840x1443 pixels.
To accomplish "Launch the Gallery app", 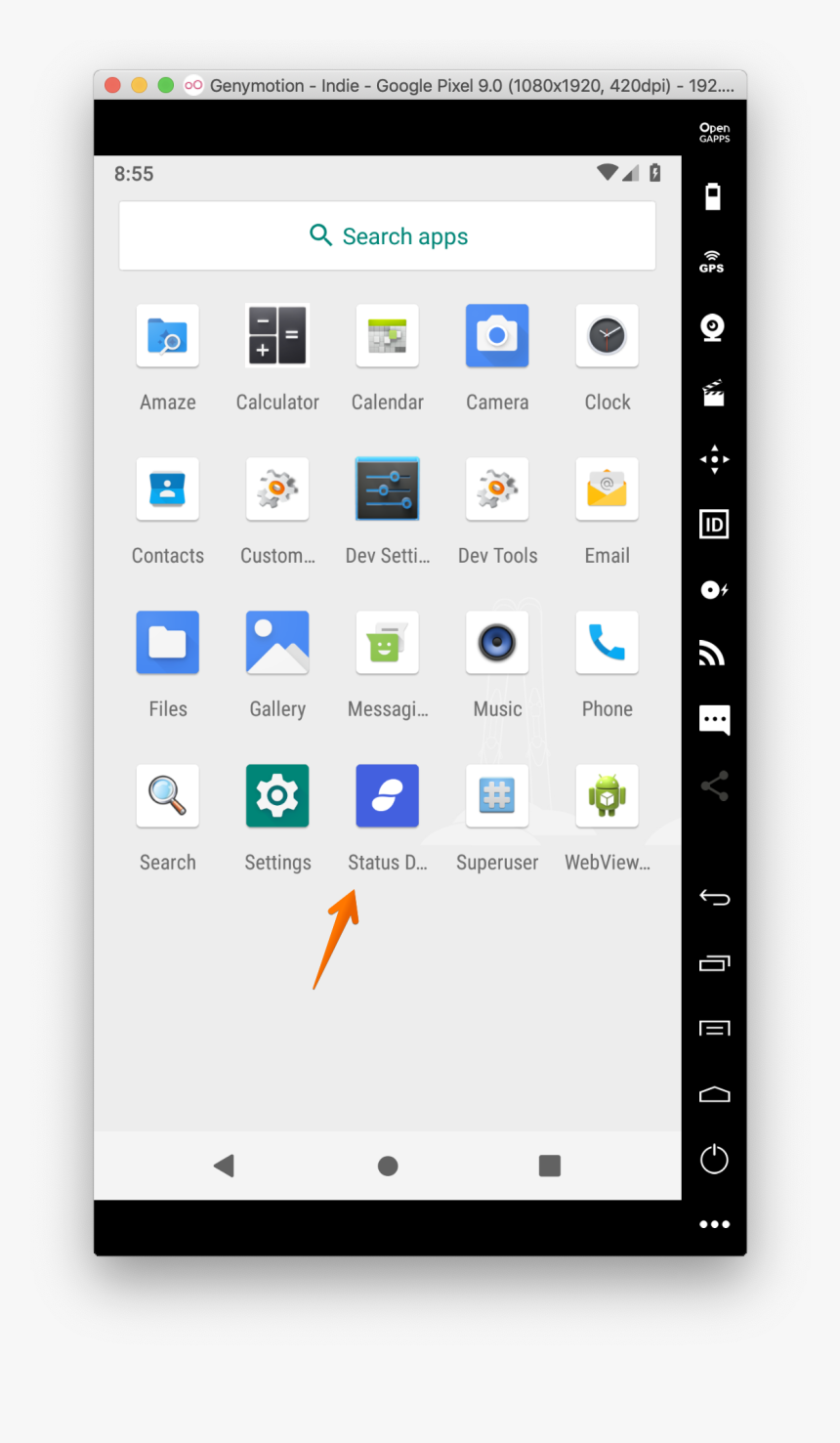I will click(x=277, y=643).
